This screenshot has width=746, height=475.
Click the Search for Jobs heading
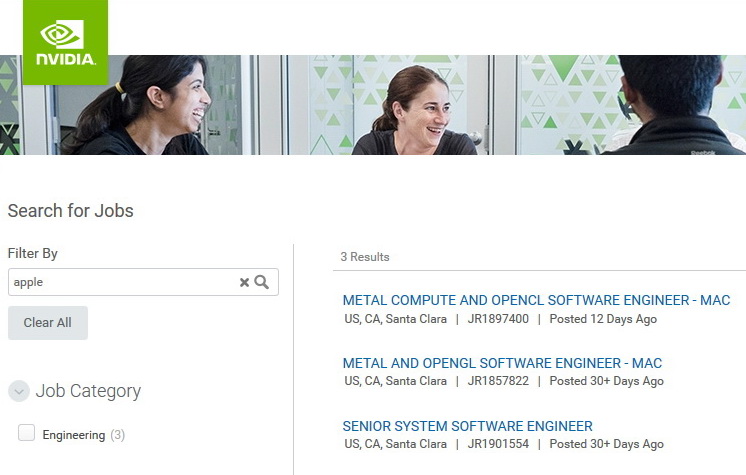(70, 211)
